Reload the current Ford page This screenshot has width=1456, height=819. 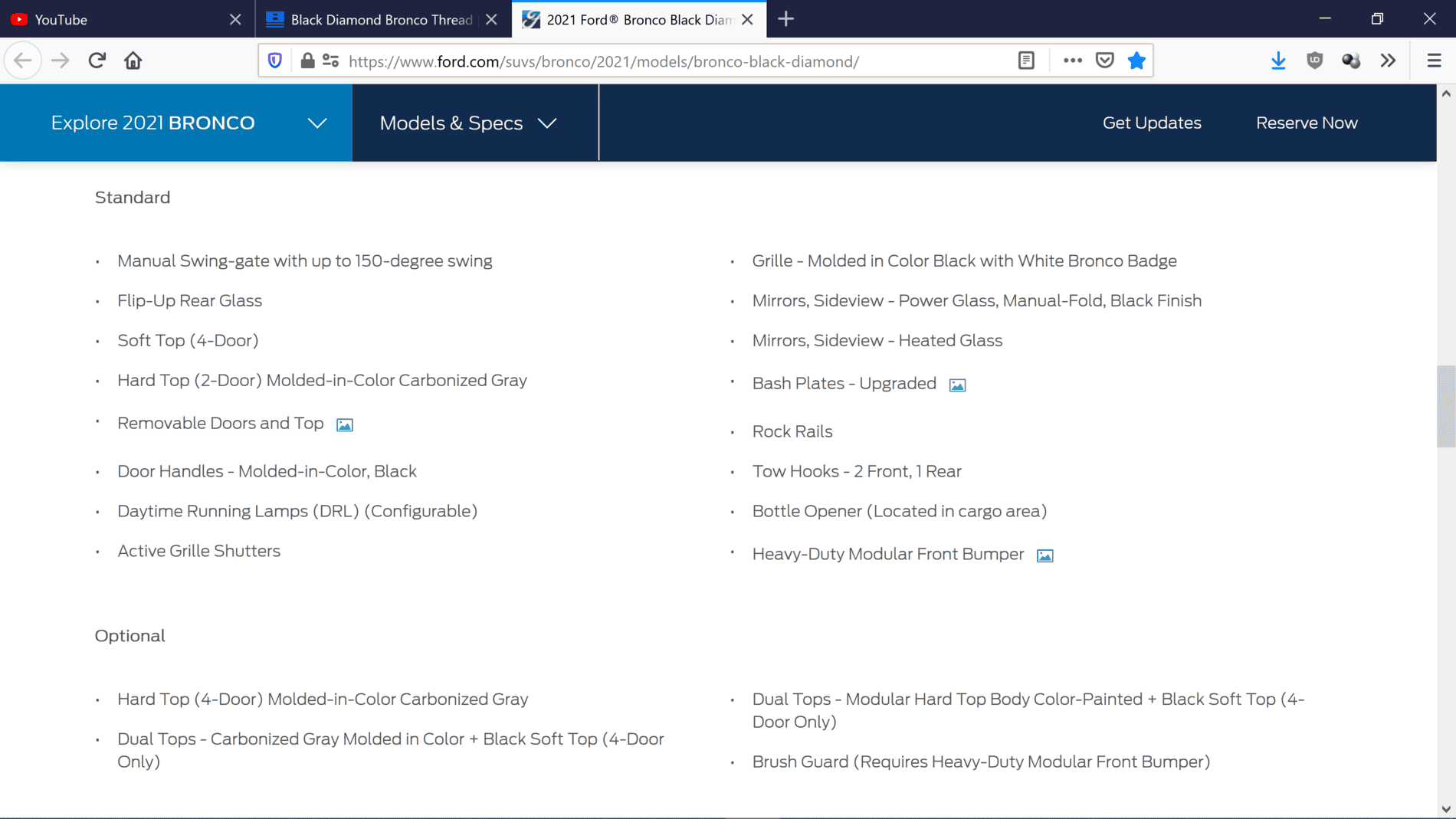click(x=97, y=61)
